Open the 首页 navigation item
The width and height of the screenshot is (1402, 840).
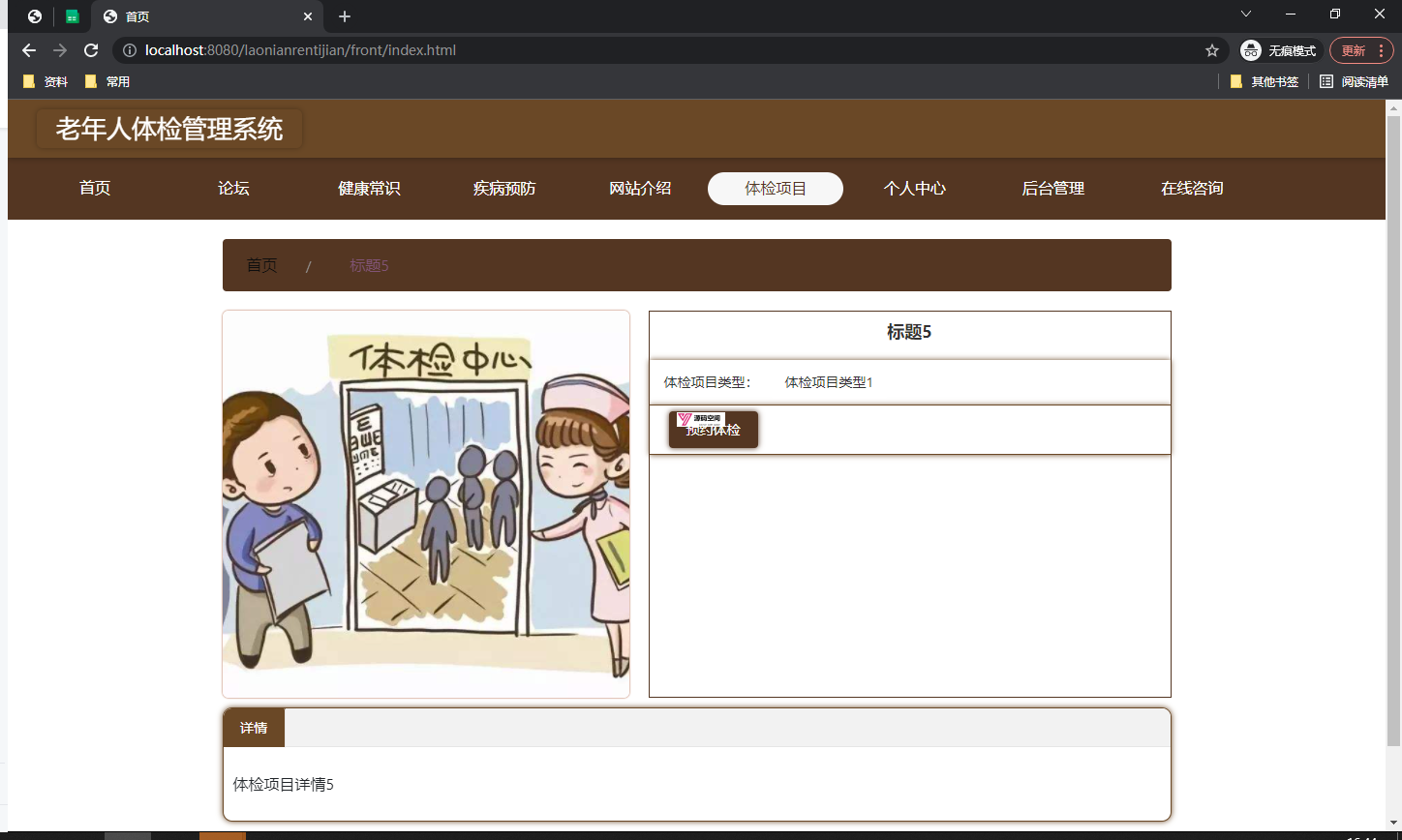tap(95, 189)
